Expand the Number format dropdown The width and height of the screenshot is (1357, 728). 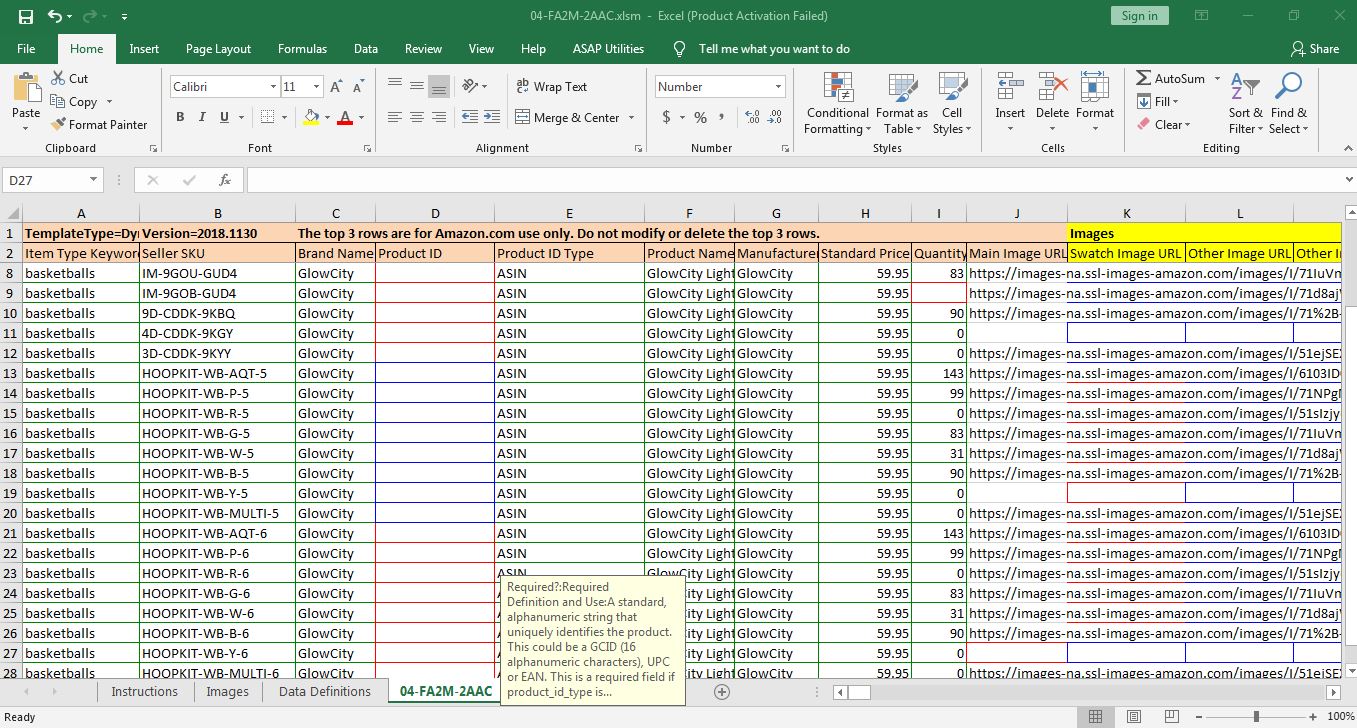point(778,87)
